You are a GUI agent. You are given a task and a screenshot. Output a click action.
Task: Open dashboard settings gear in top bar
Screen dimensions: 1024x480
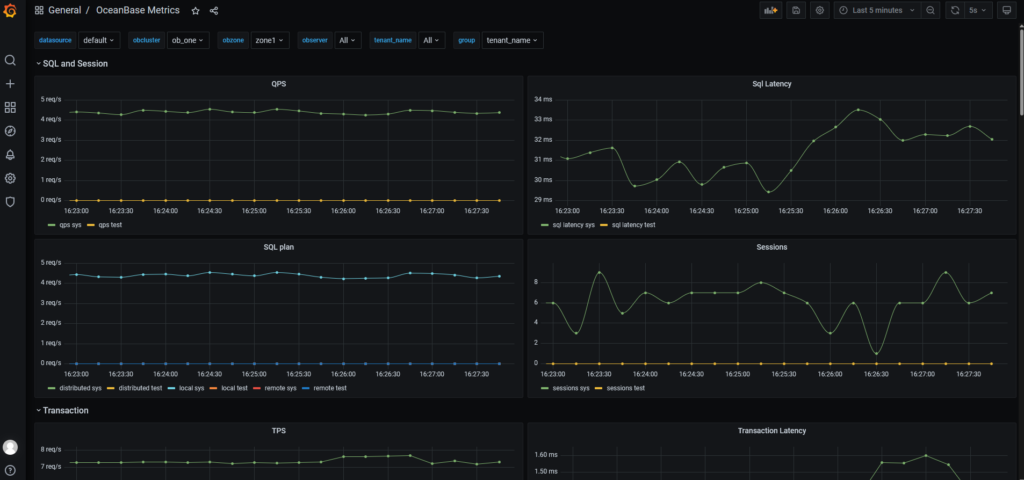point(820,10)
